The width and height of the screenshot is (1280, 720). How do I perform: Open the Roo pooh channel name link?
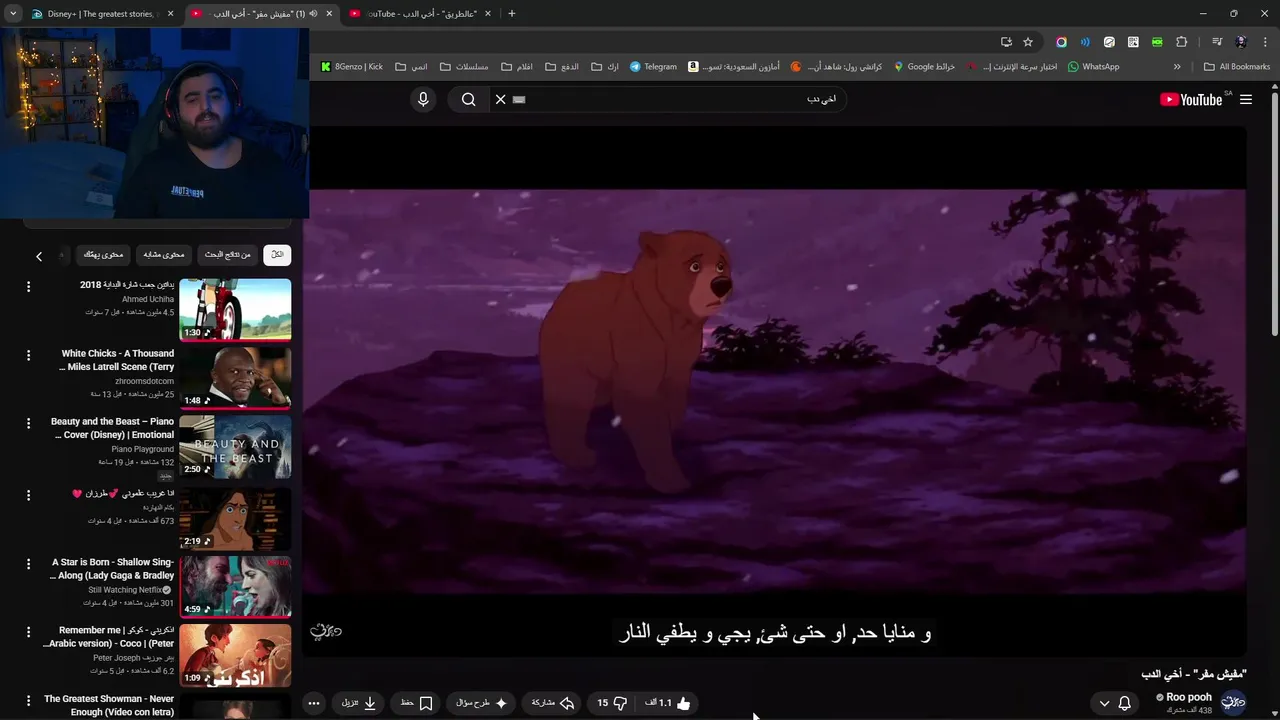coord(1188,697)
